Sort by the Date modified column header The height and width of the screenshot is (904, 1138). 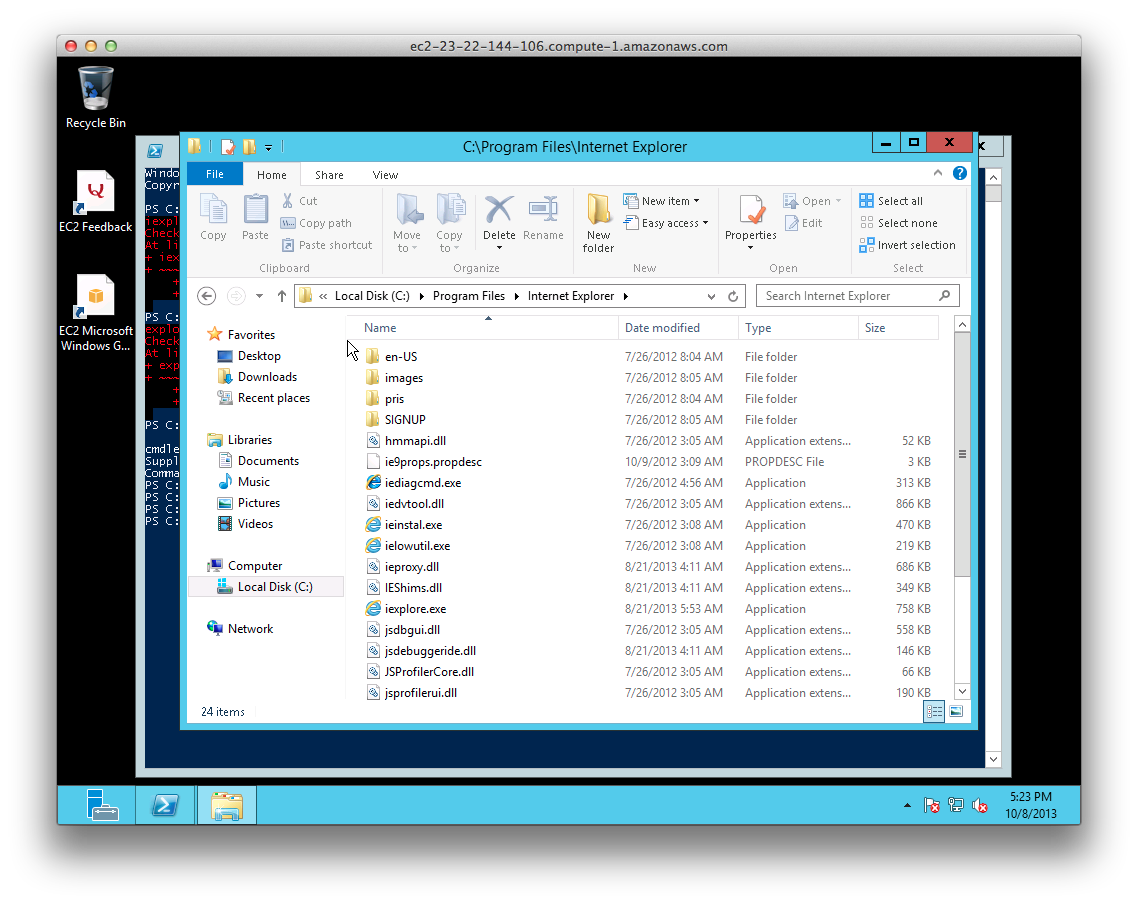[x=678, y=328]
